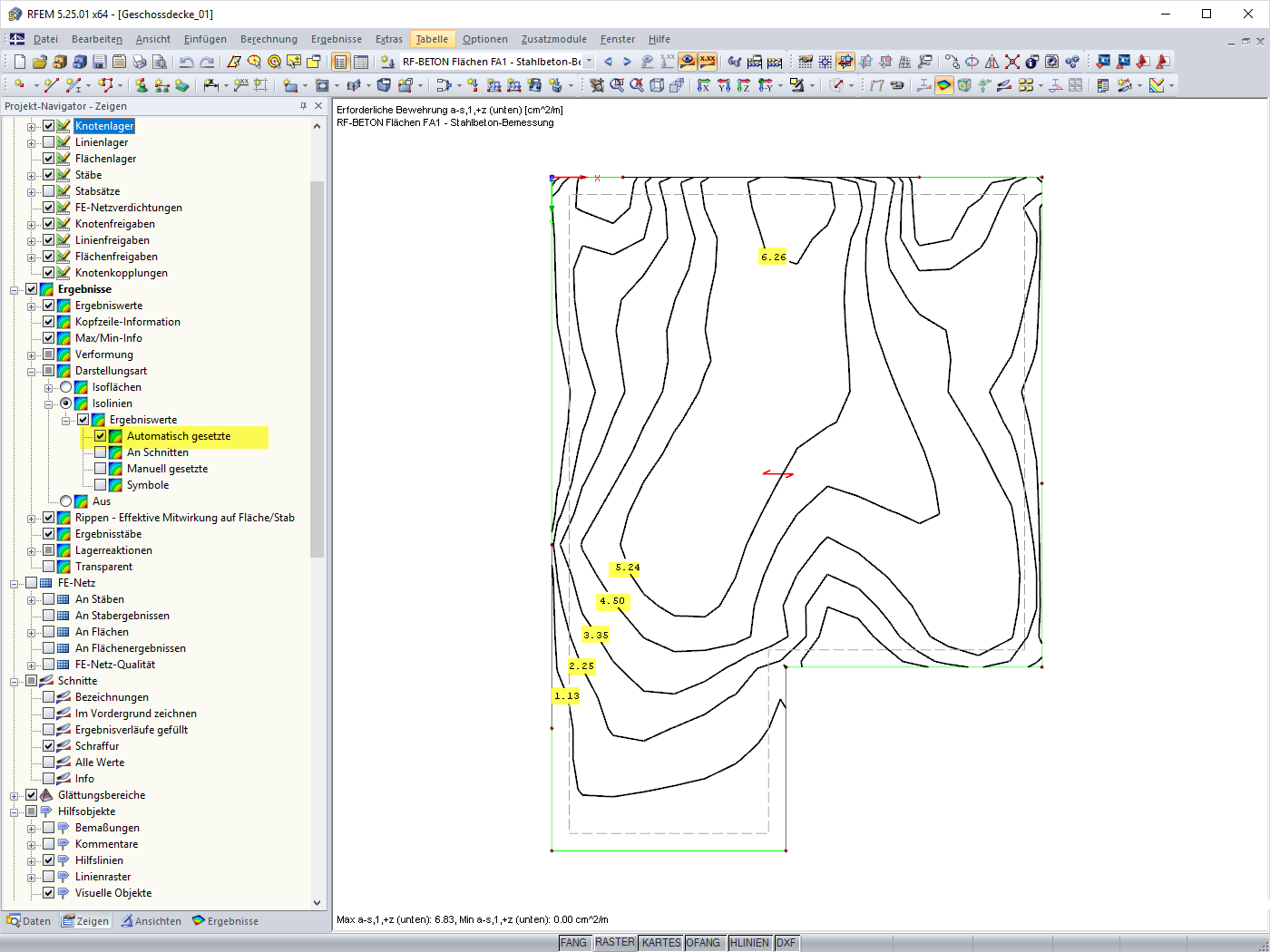Open the Datei menu
This screenshot has width=1270, height=952.
(45, 39)
